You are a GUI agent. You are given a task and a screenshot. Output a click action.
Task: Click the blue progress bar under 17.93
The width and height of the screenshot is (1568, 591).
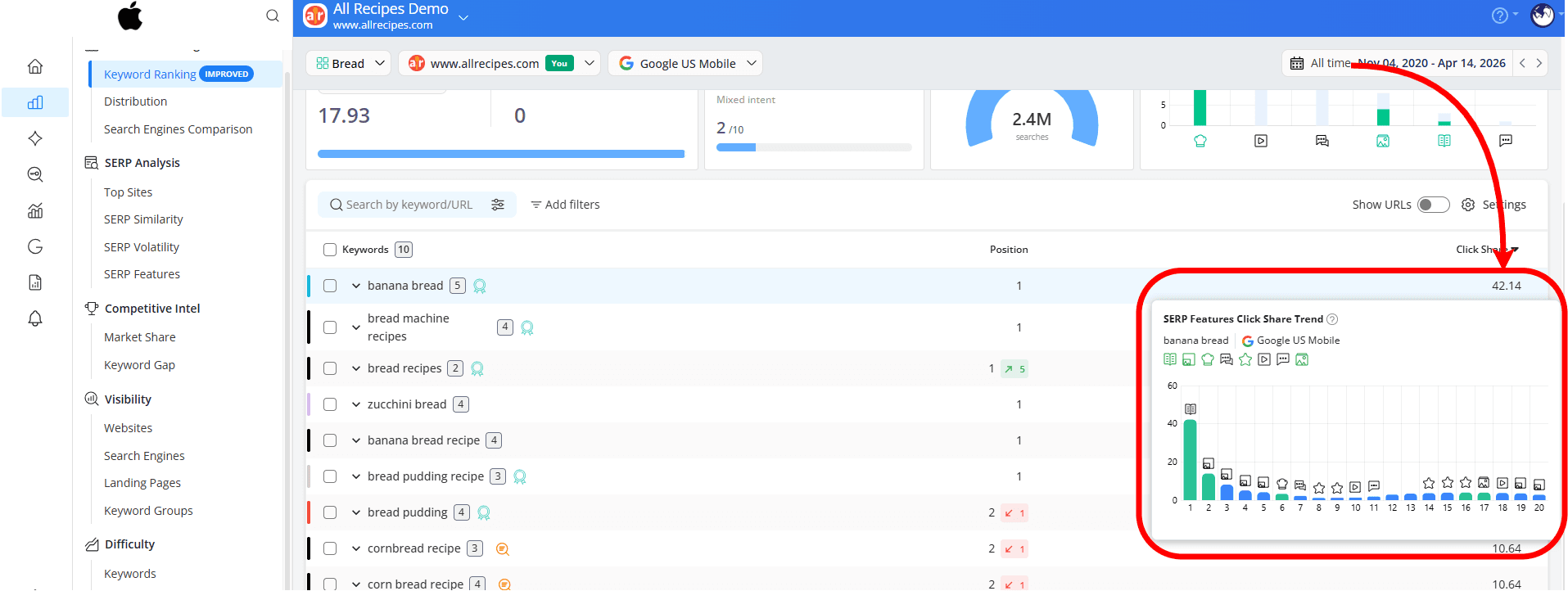(501, 154)
